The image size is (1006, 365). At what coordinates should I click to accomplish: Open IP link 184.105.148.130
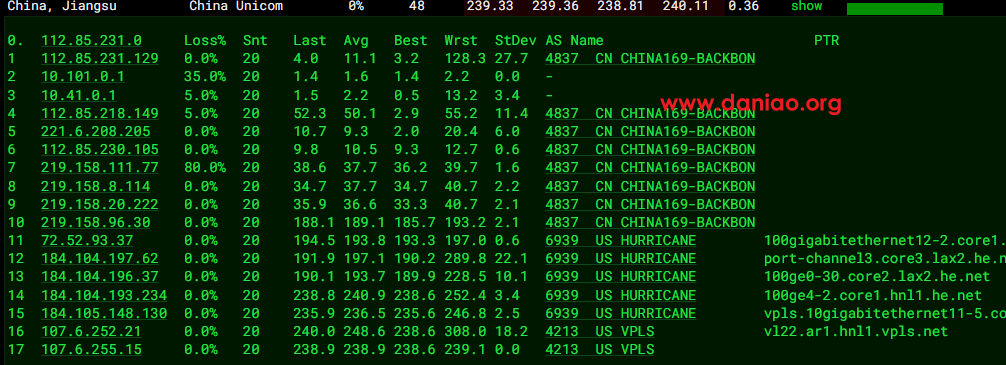[x=104, y=314]
